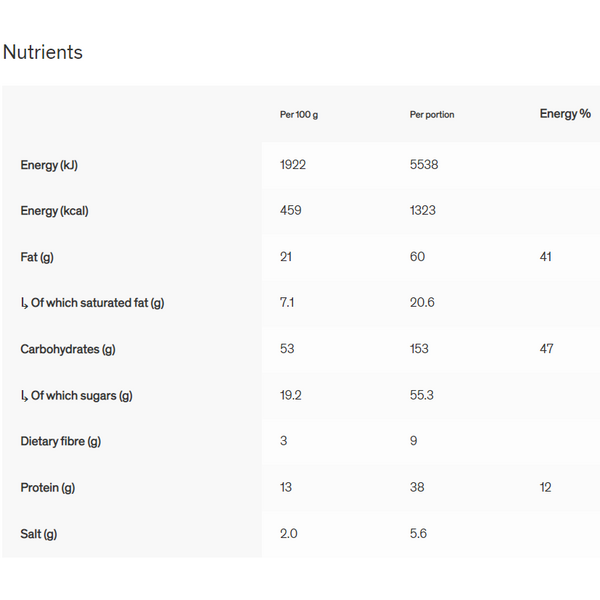Click the Carbohydrates (g) row label
This screenshot has height=600, width=600.
[x=68, y=349]
